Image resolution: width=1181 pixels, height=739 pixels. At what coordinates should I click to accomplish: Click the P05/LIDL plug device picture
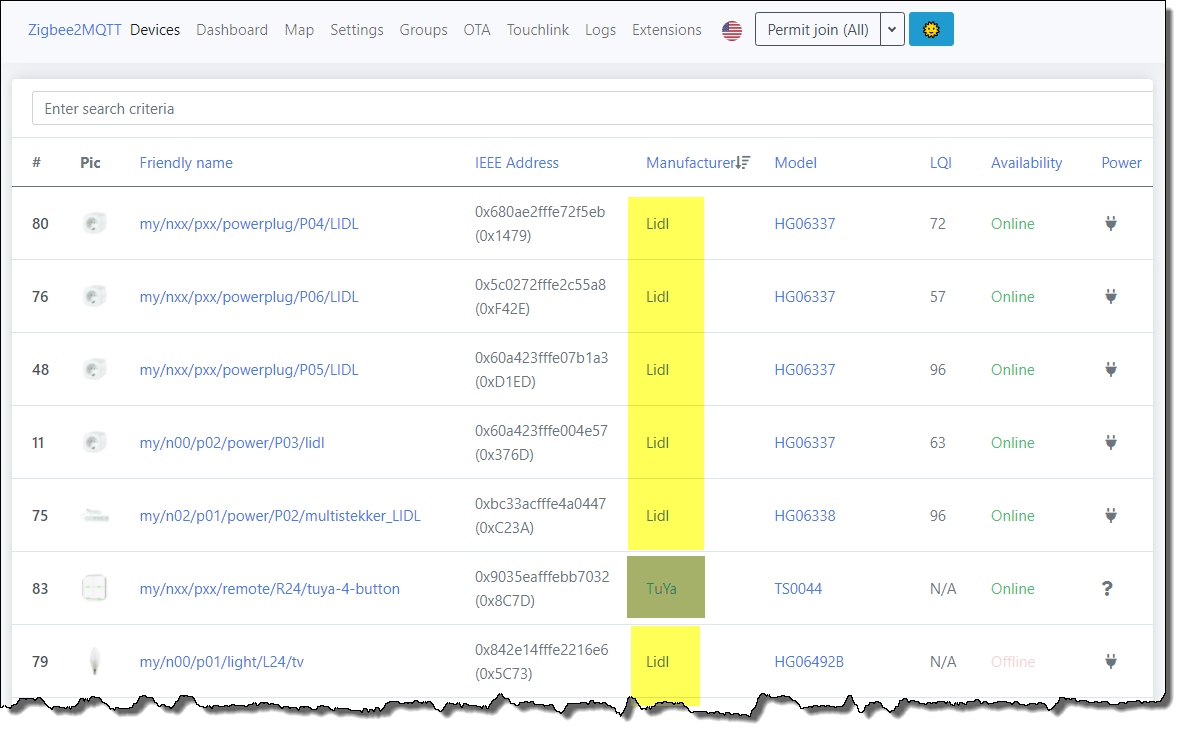pyautogui.click(x=94, y=369)
